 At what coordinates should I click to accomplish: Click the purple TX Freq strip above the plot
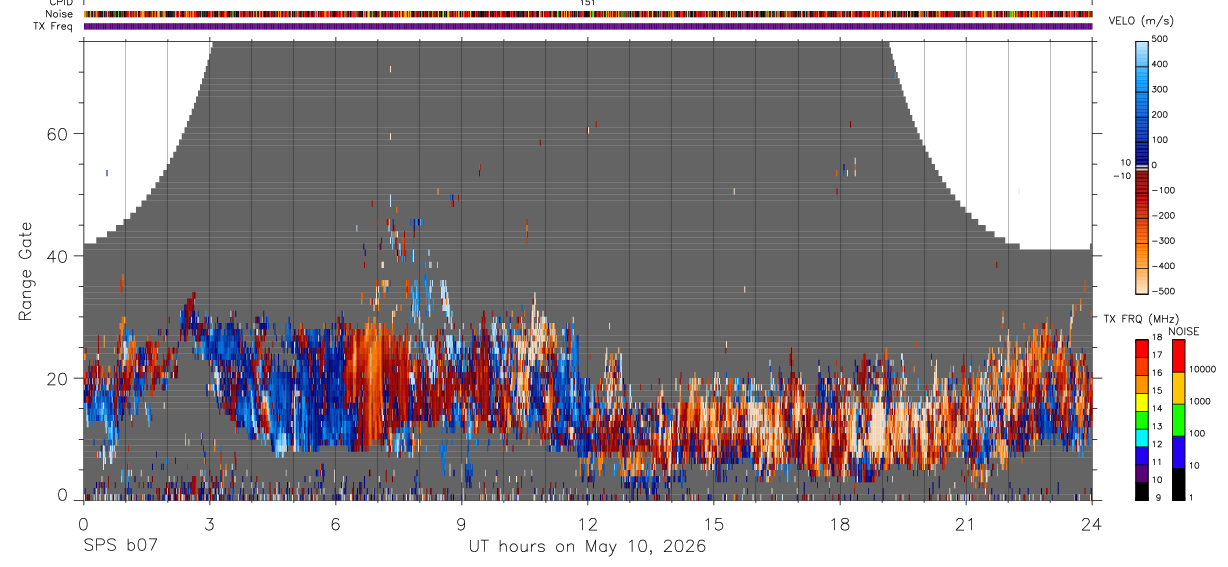point(588,26)
